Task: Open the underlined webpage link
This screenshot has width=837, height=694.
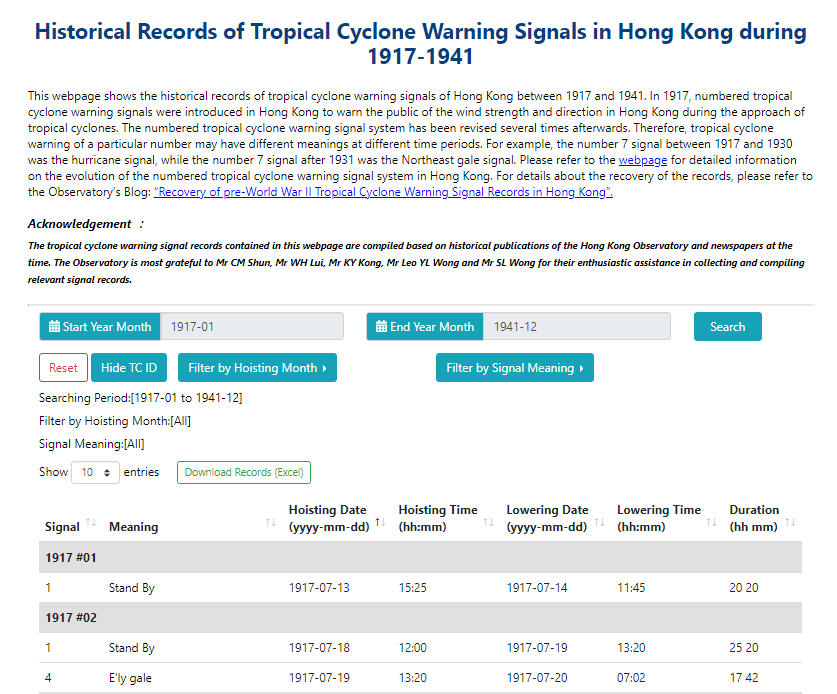Action: pyautogui.click(x=643, y=159)
